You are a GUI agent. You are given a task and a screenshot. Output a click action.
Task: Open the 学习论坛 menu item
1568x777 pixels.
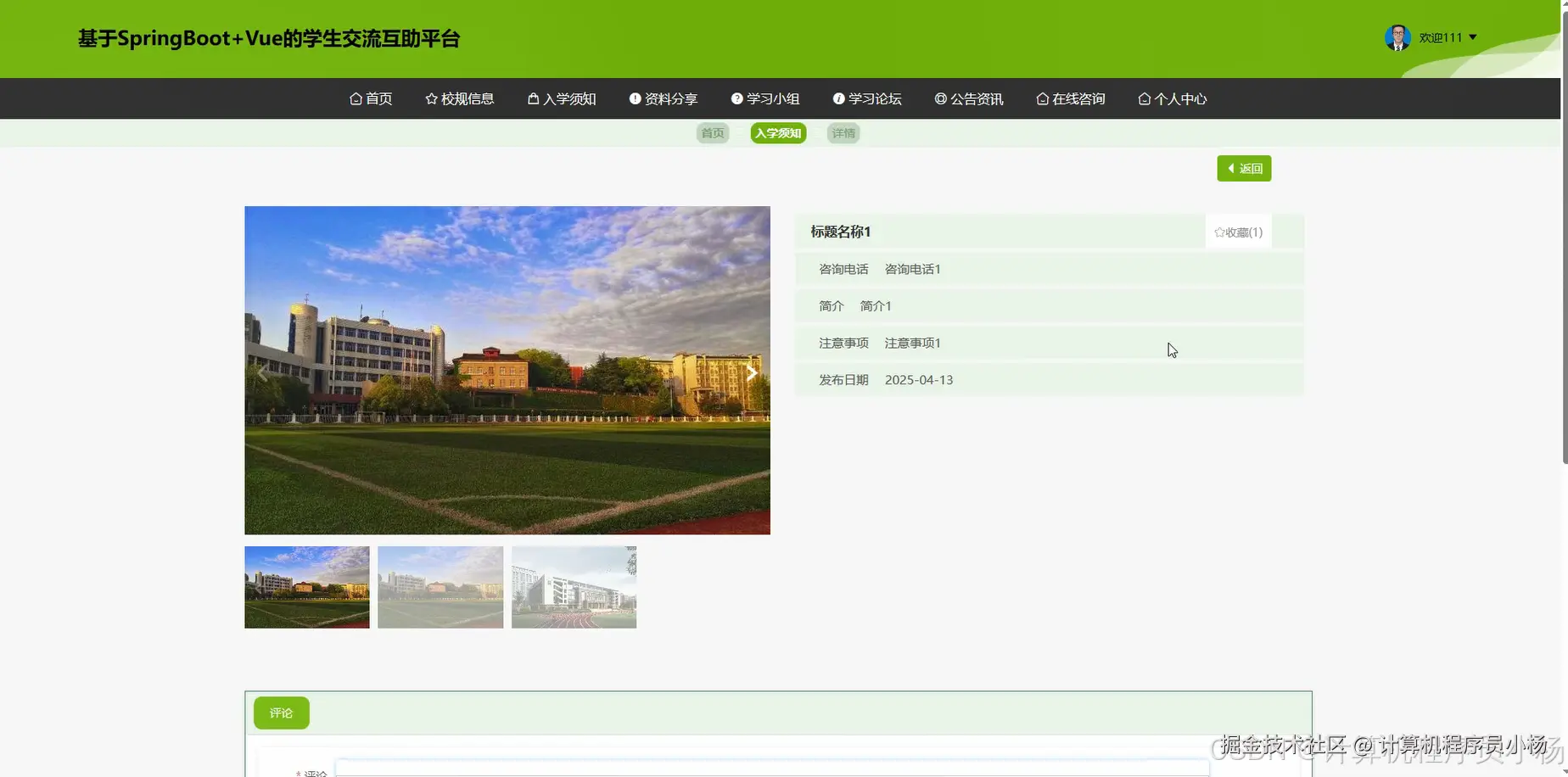[x=867, y=98]
